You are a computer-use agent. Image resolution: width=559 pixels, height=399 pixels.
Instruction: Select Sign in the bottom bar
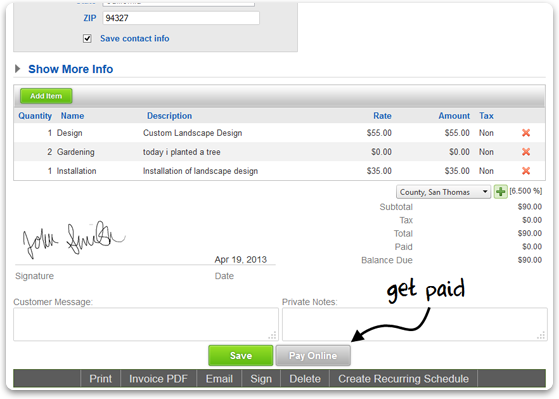click(x=261, y=379)
